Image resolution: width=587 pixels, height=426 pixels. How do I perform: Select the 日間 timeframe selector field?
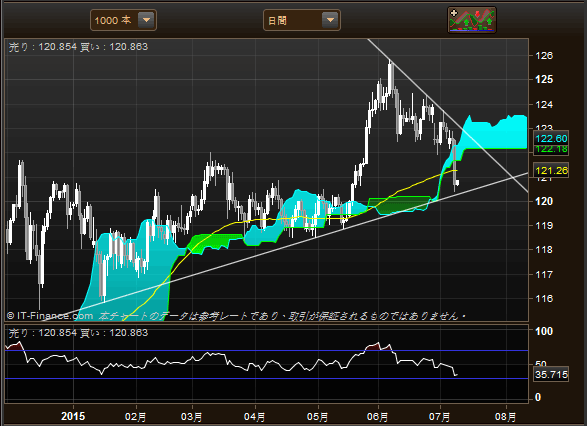click(302, 20)
